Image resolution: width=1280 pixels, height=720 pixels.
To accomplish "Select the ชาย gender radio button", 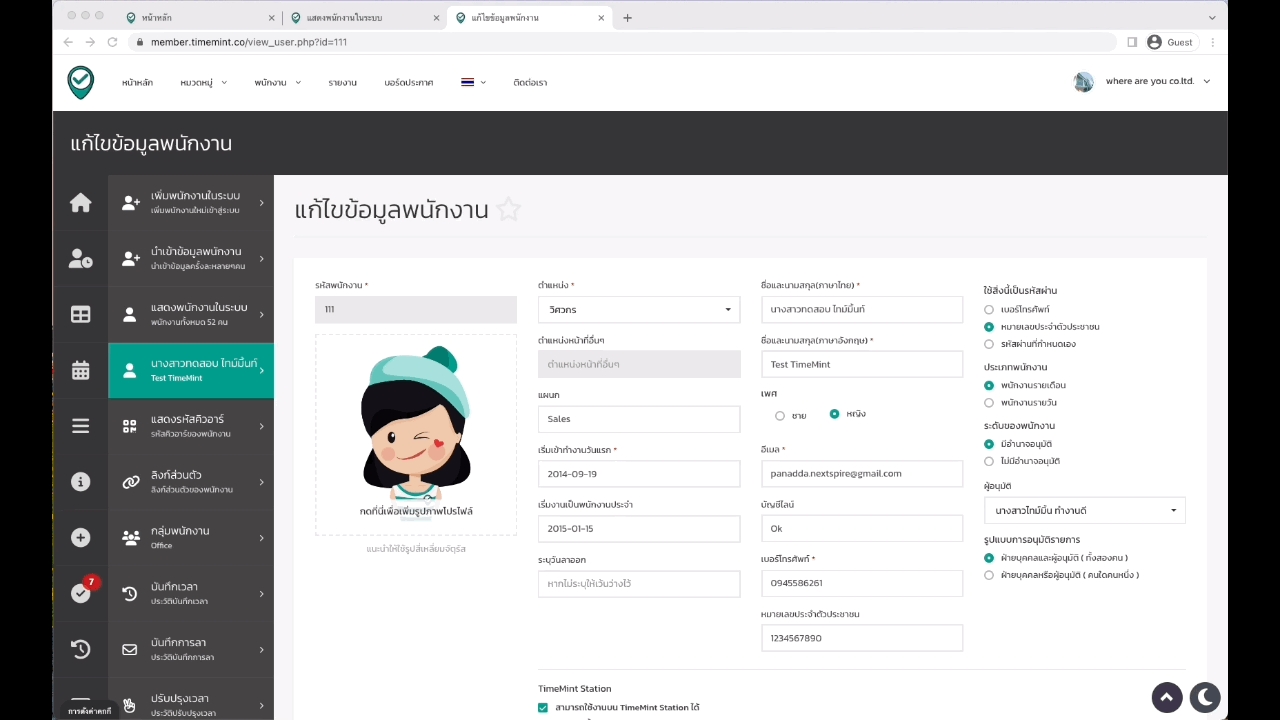I will coord(780,415).
